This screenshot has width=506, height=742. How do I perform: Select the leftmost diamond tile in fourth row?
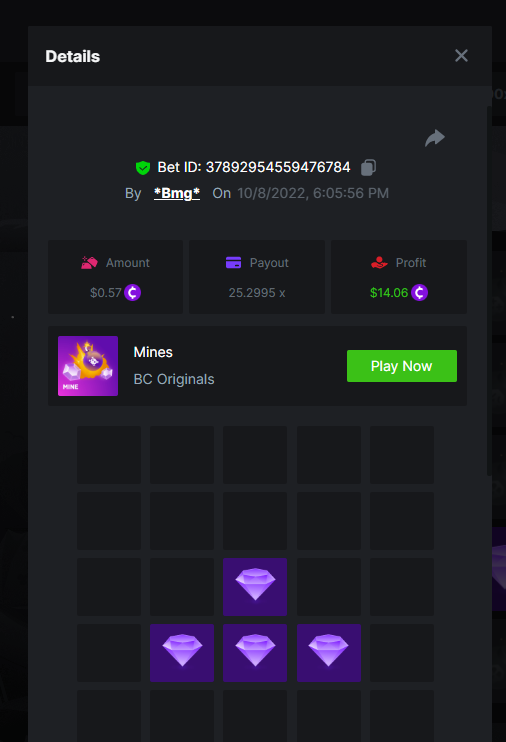click(x=182, y=653)
